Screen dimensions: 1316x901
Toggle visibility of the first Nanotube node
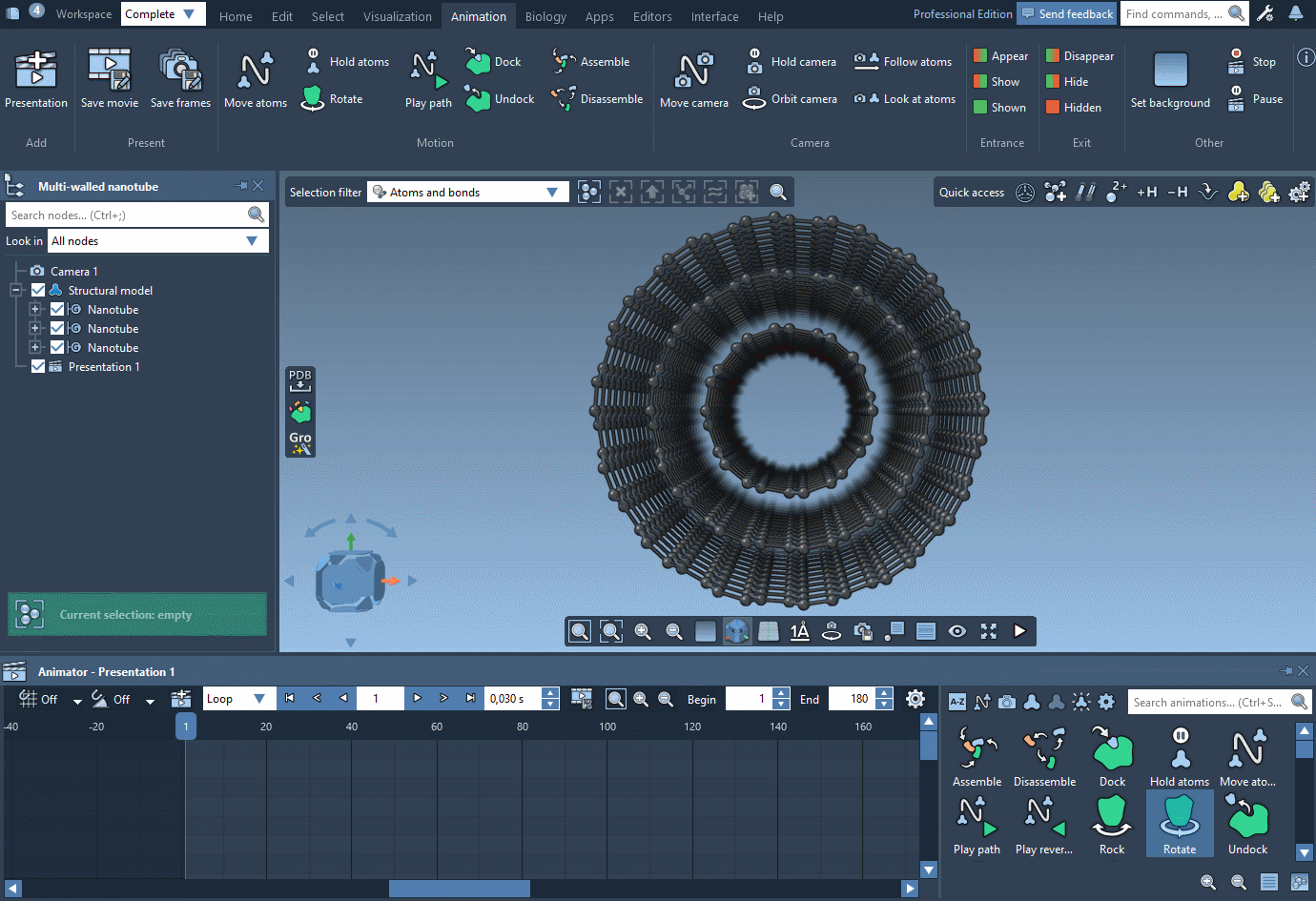point(57,309)
